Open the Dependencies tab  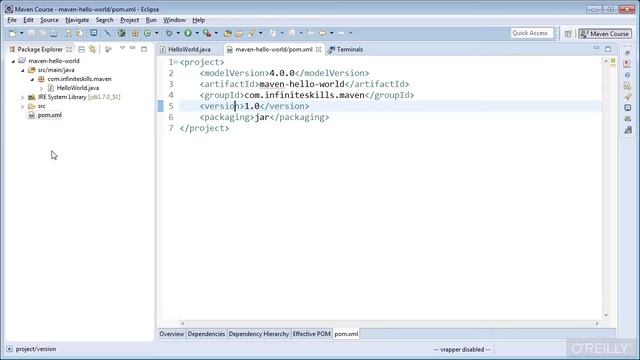pos(206,334)
